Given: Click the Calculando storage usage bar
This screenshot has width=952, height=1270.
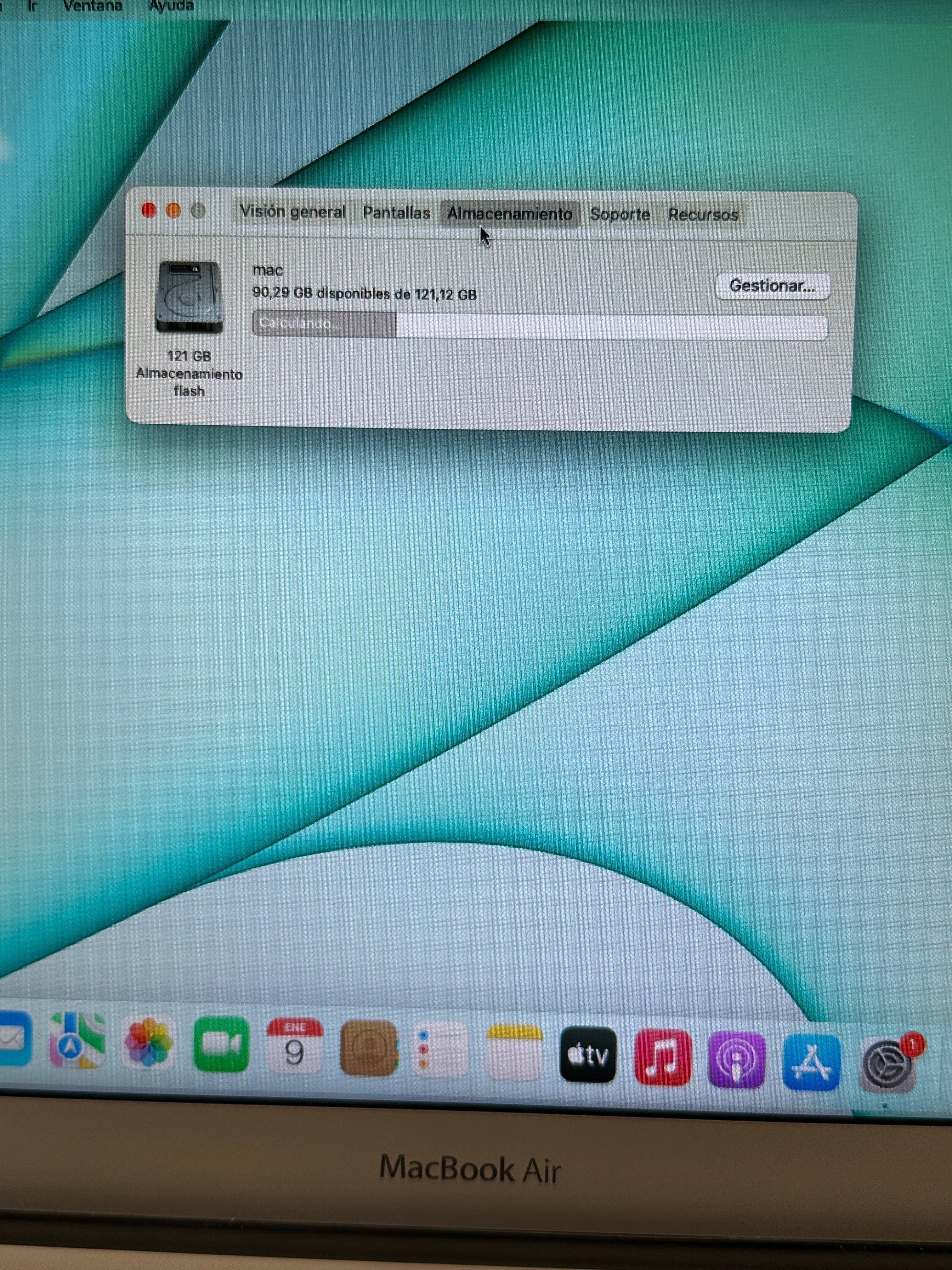Looking at the screenshot, I should tap(540, 326).
